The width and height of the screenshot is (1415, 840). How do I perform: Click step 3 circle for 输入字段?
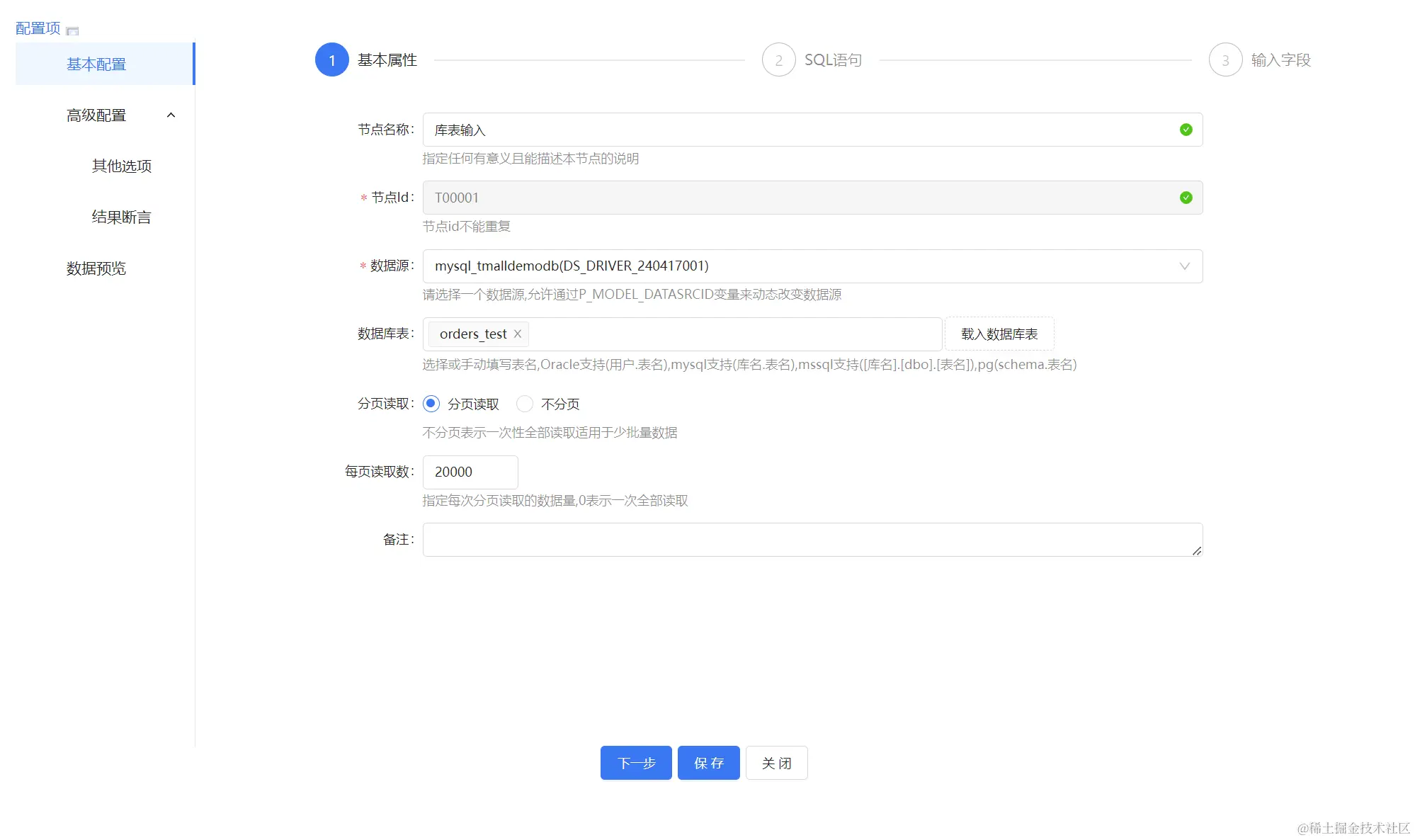[1225, 60]
